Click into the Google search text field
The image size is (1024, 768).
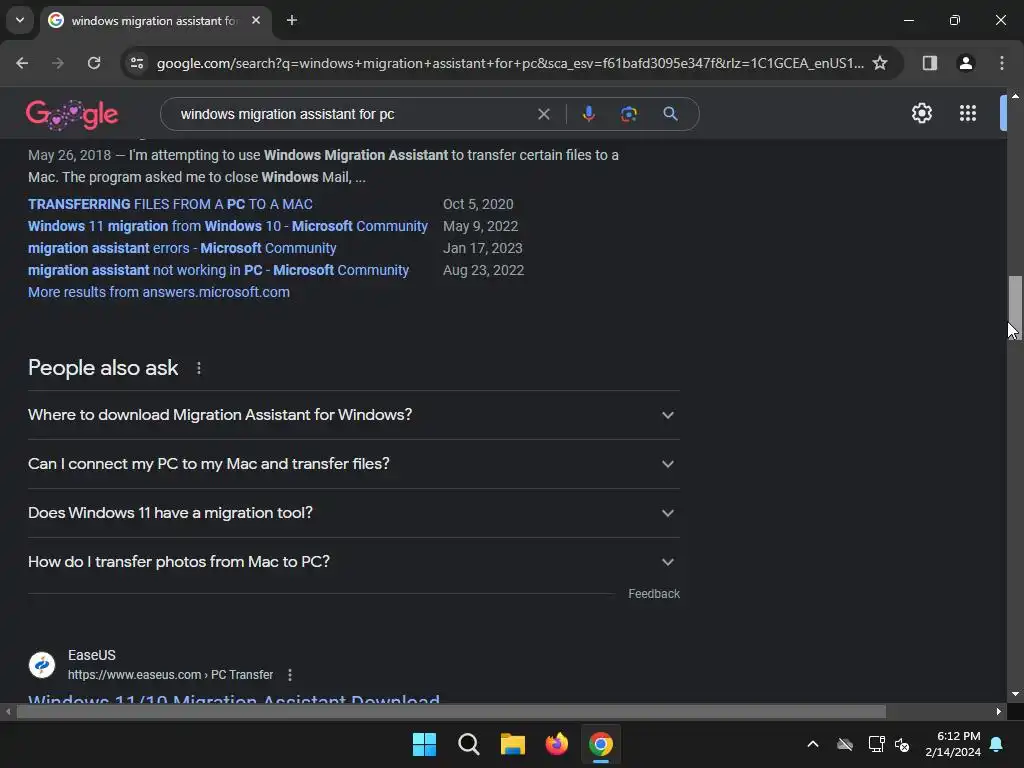pyautogui.click(x=353, y=114)
